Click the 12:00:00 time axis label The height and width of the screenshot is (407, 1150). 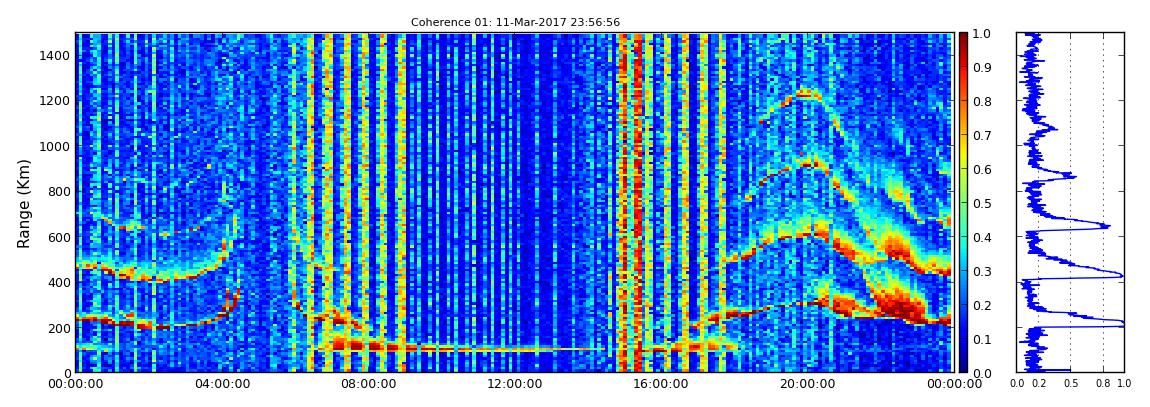point(513,384)
